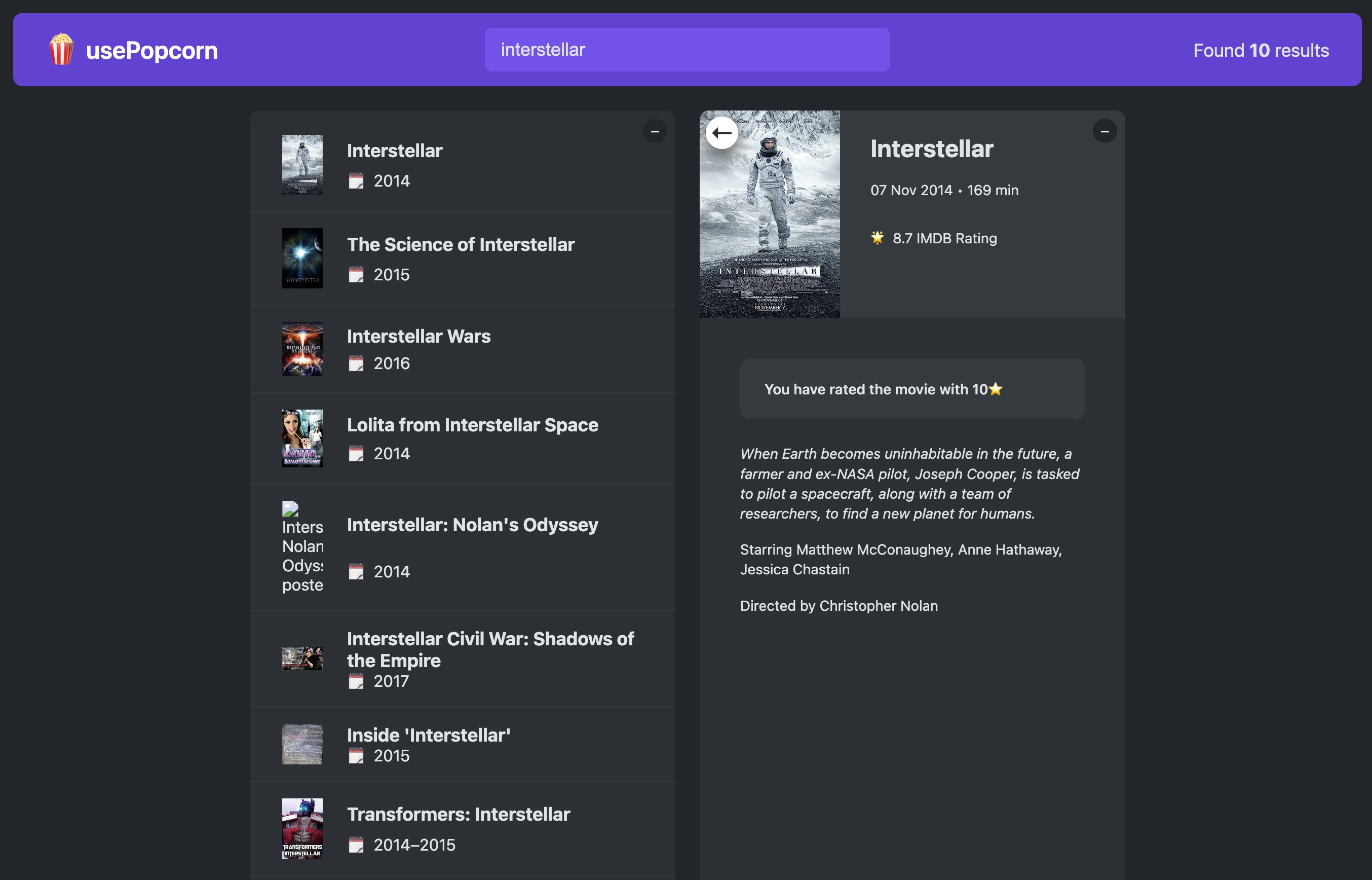
Task: Click Inside 'Interstellar' poster thumbnail
Action: coord(302,745)
